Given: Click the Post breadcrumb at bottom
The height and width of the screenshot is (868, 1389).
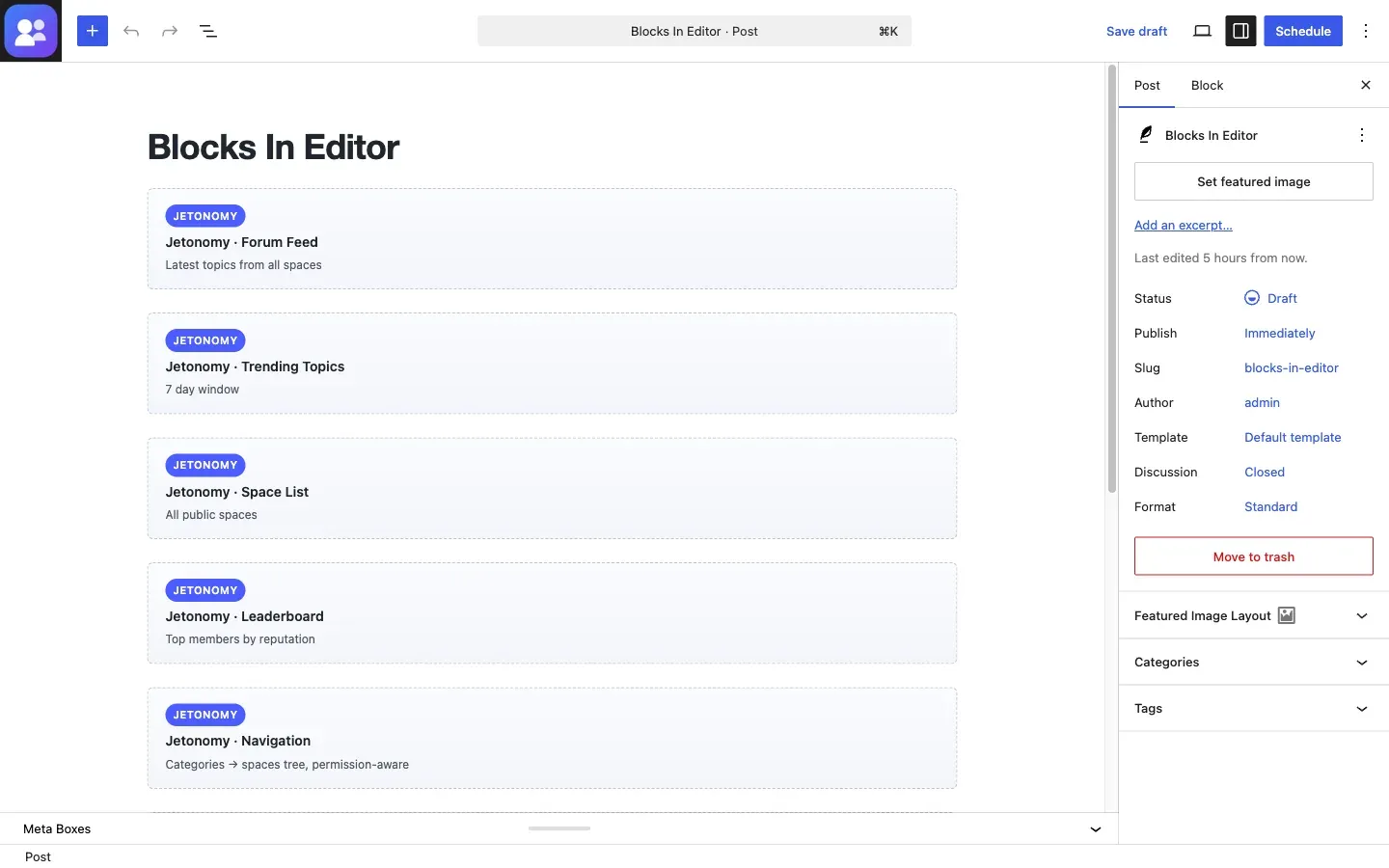Looking at the screenshot, I should pos(38,856).
